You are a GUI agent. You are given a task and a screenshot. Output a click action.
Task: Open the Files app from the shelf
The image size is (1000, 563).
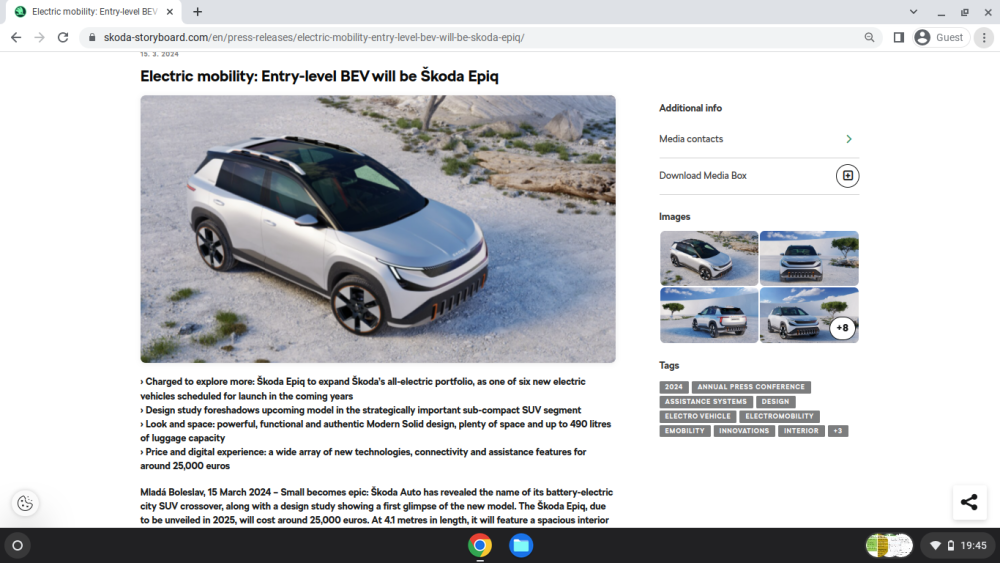click(x=521, y=546)
